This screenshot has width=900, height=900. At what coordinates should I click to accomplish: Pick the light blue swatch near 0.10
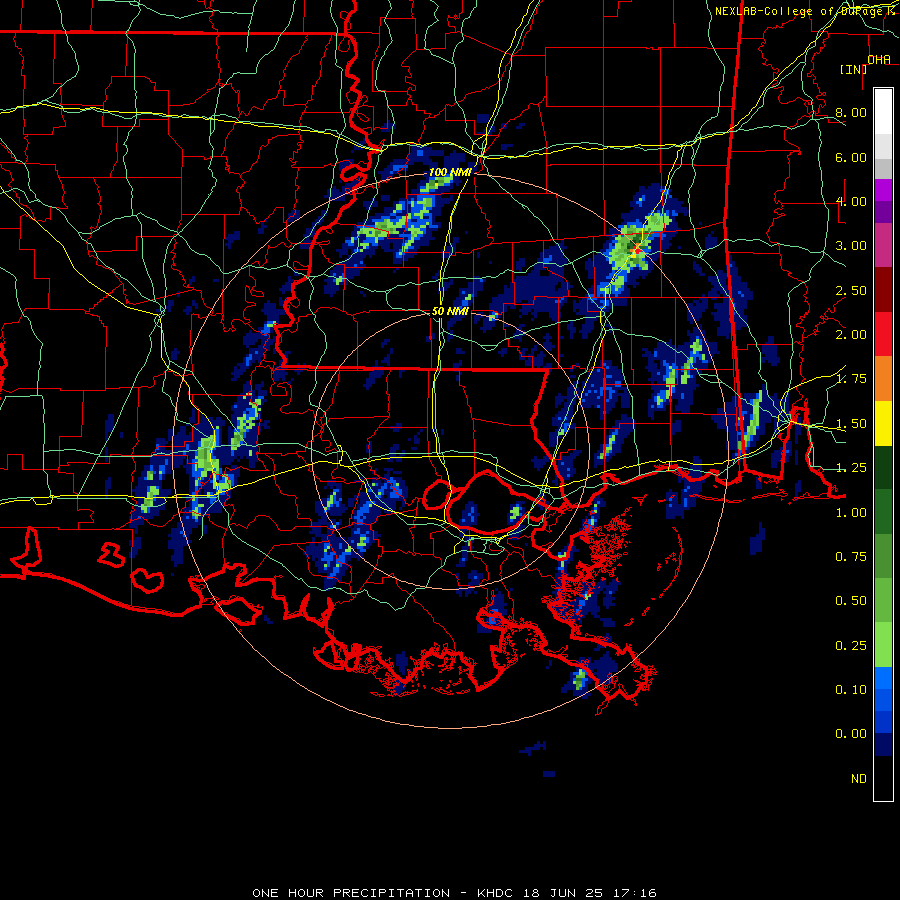[x=883, y=678]
